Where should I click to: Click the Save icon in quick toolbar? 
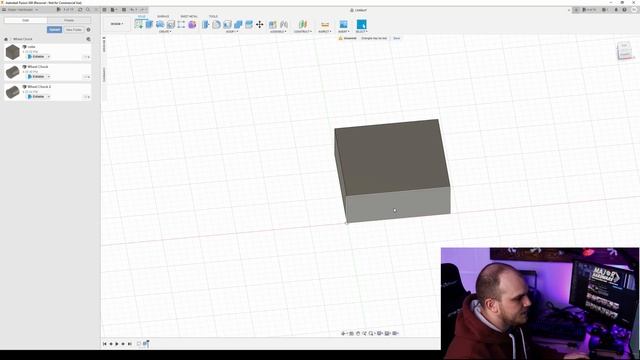click(124, 9)
